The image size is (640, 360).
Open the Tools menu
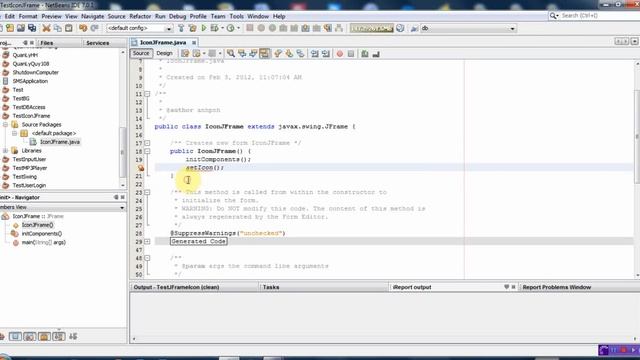236,16
